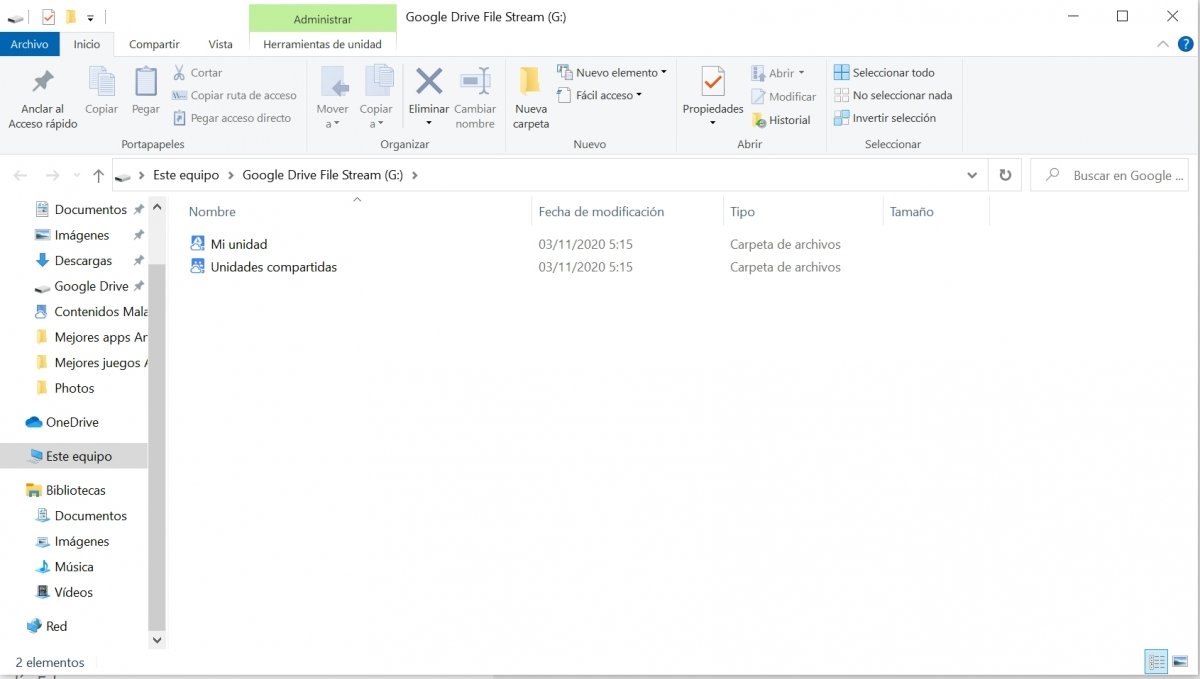
Task: Open the Contenidos Mala folder in sidebar
Action: 90,312
